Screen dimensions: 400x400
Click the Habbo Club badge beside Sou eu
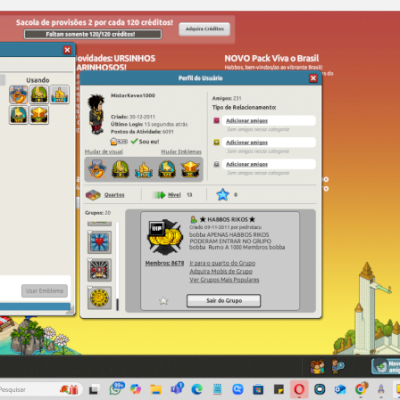point(119,142)
